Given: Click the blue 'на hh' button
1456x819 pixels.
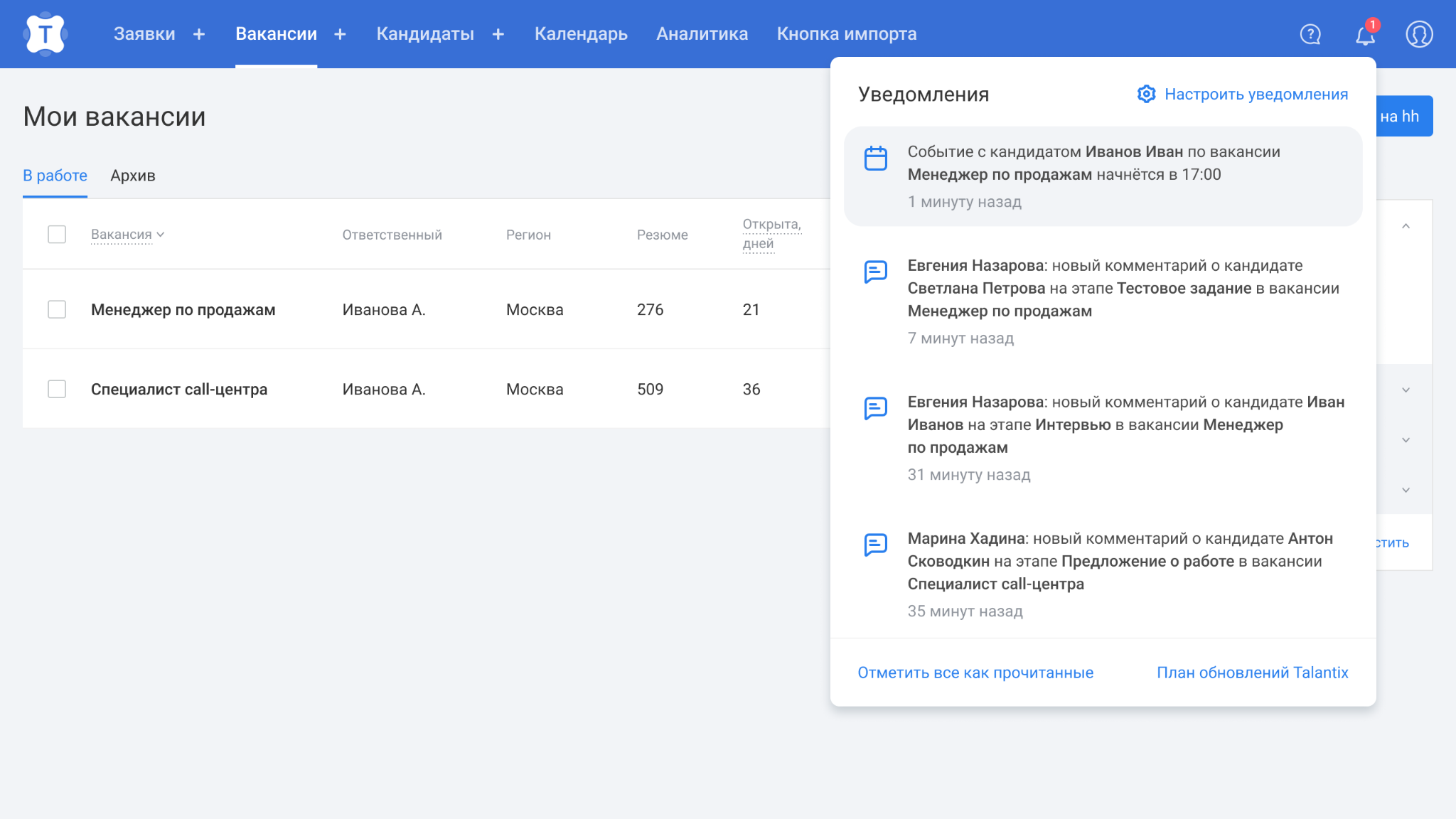Looking at the screenshot, I should tap(1404, 116).
